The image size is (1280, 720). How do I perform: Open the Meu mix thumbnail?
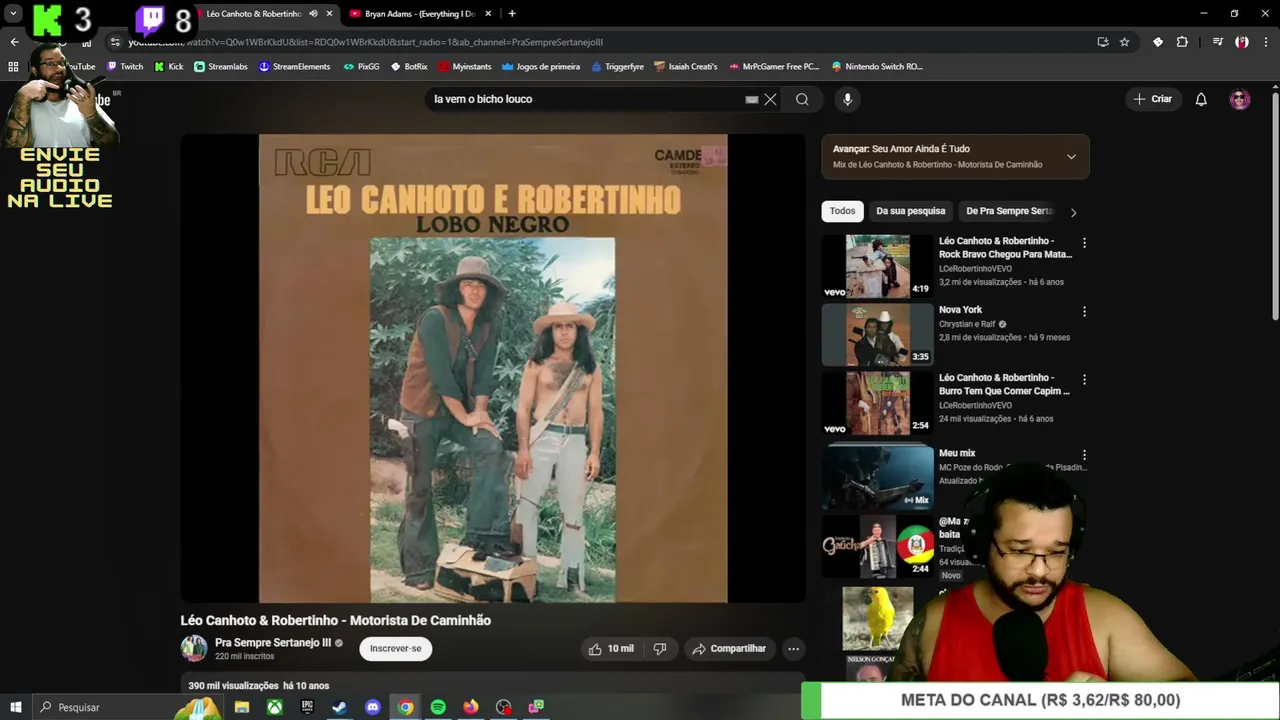(x=877, y=478)
